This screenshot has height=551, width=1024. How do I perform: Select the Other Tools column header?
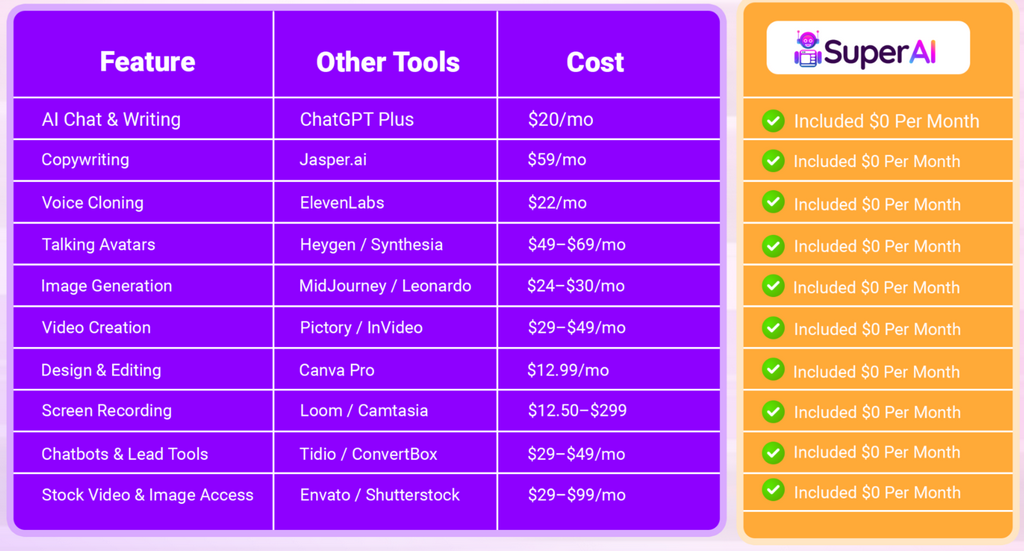388,62
